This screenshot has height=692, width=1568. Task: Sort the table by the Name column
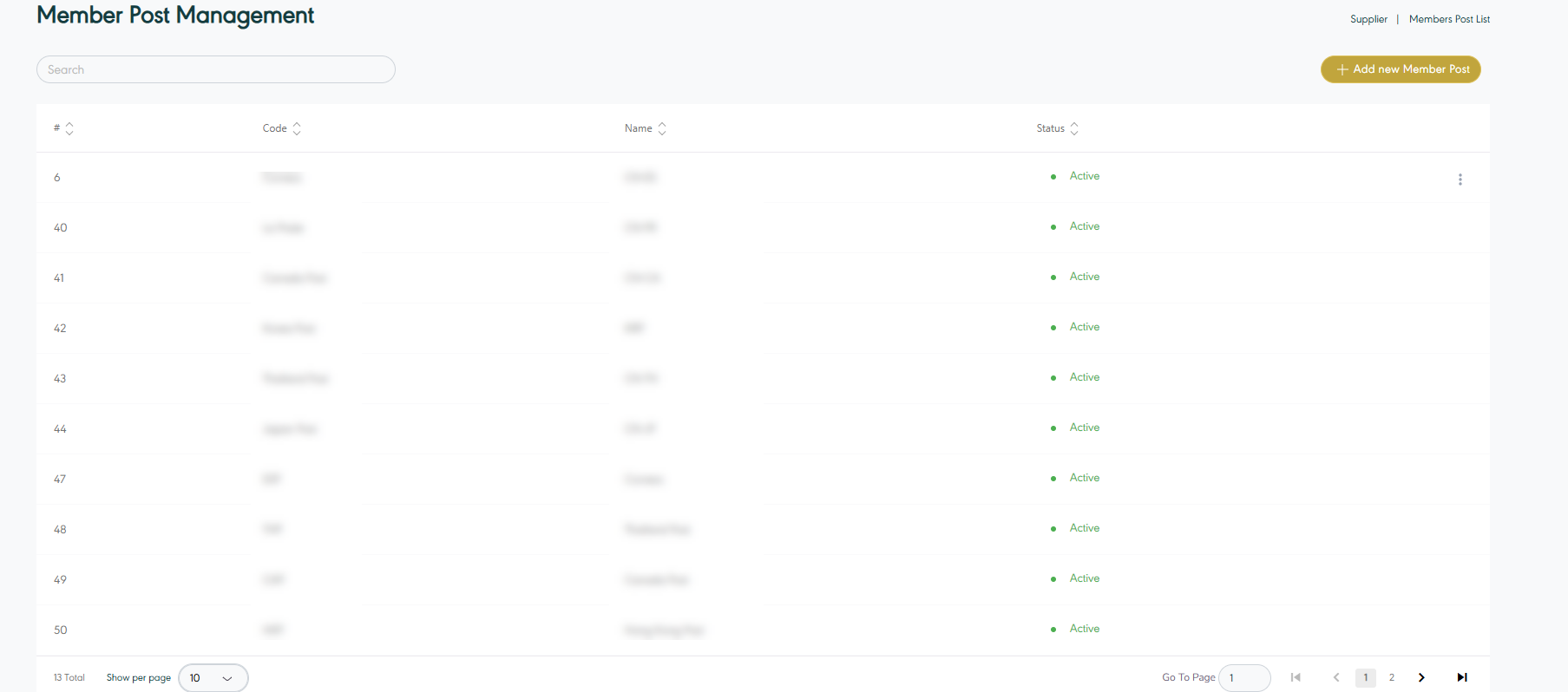662,128
